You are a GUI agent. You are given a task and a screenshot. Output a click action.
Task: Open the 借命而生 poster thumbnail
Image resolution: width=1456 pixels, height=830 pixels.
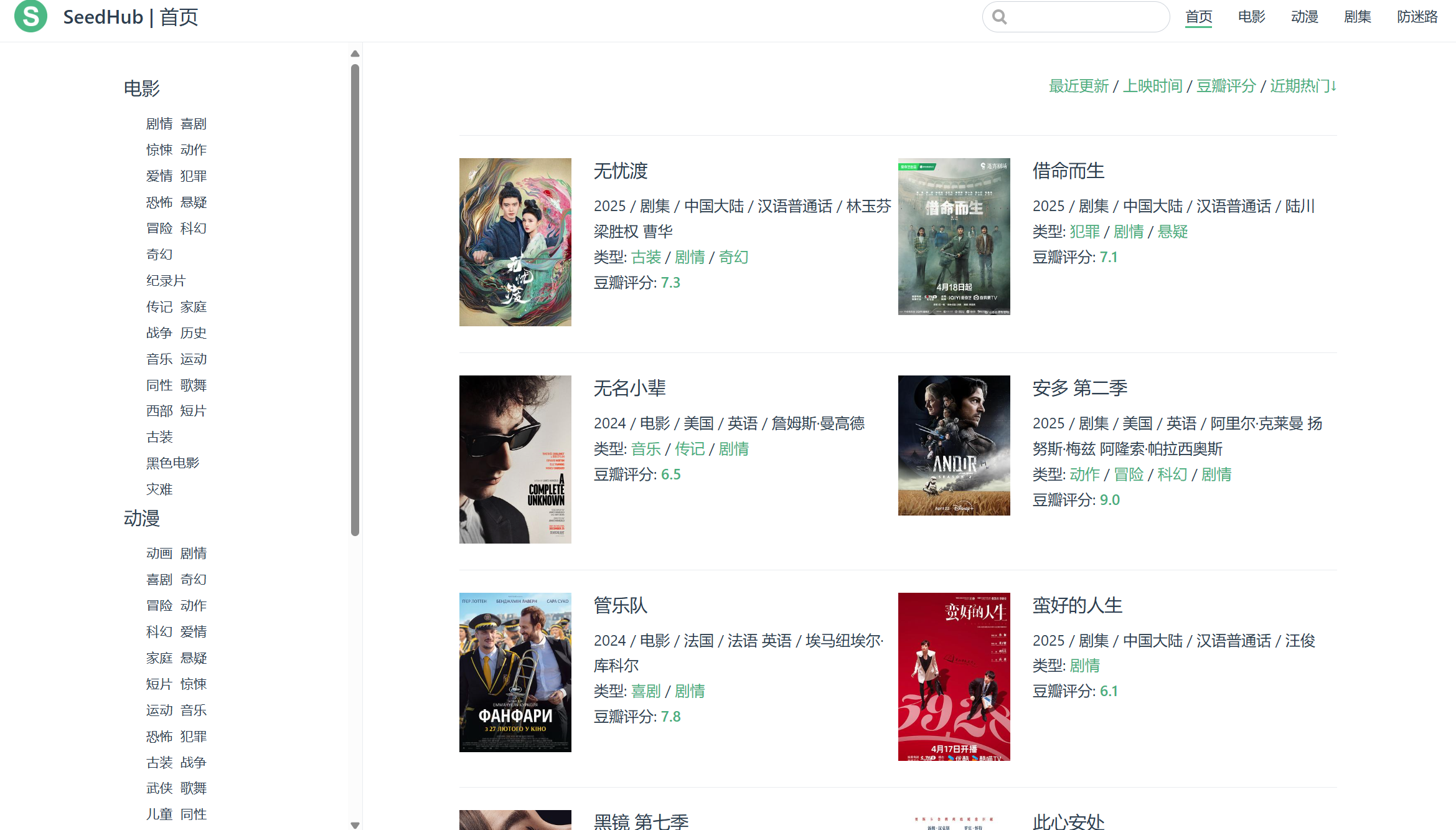point(954,237)
